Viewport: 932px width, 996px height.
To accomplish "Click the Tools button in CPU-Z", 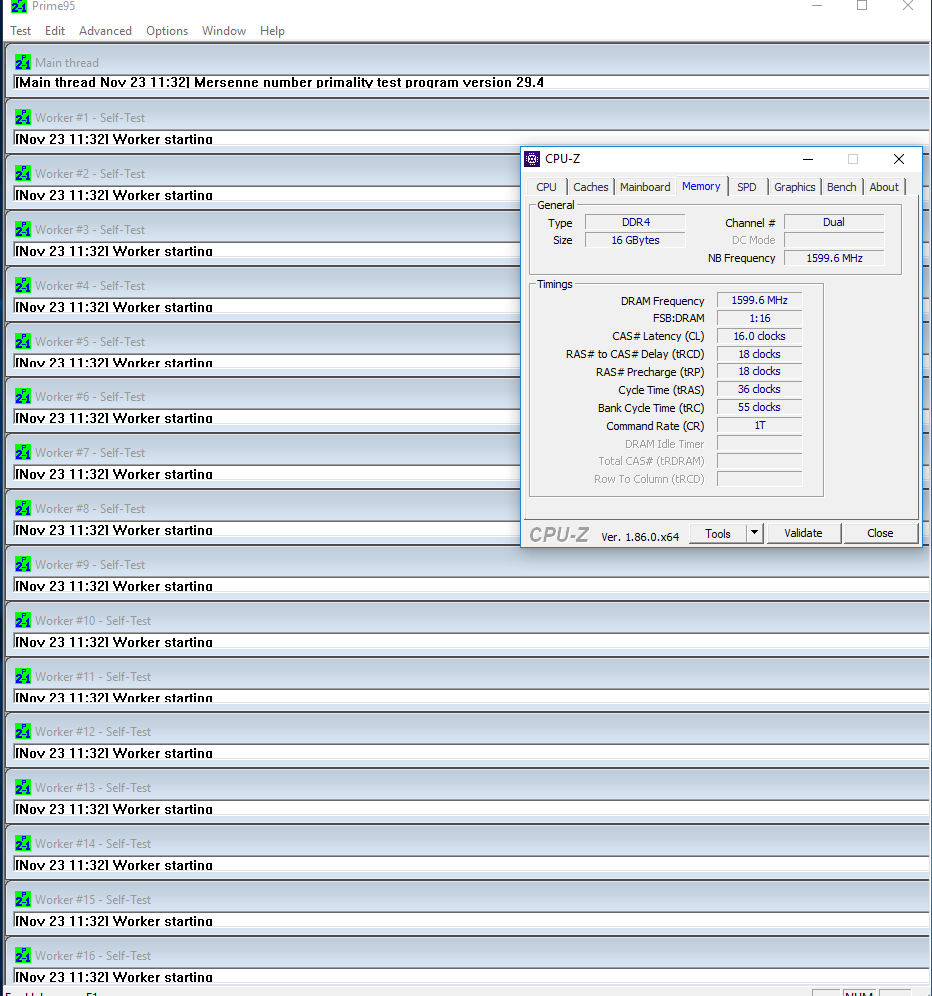I will tap(718, 534).
